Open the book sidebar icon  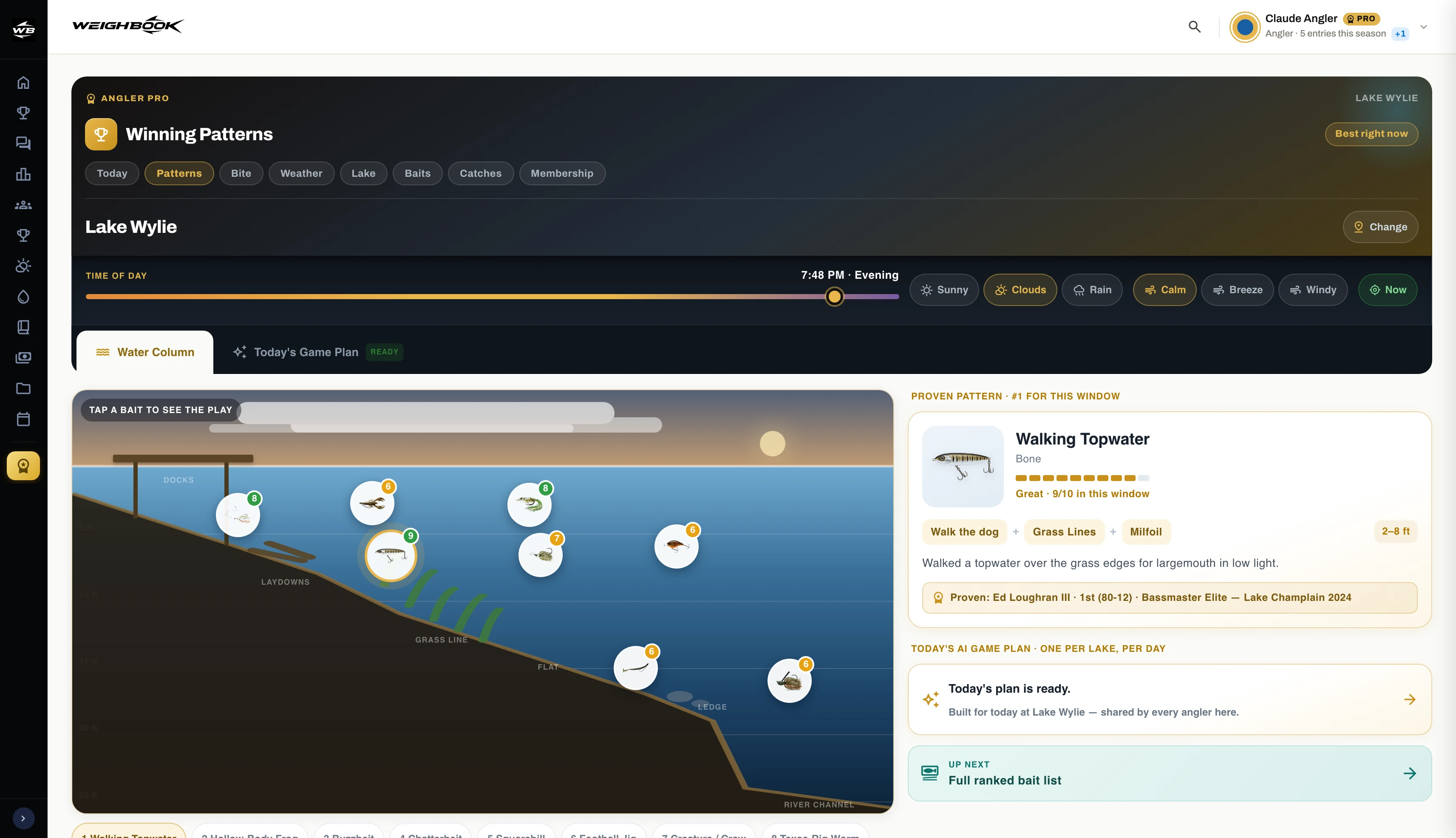coord(23,327)
